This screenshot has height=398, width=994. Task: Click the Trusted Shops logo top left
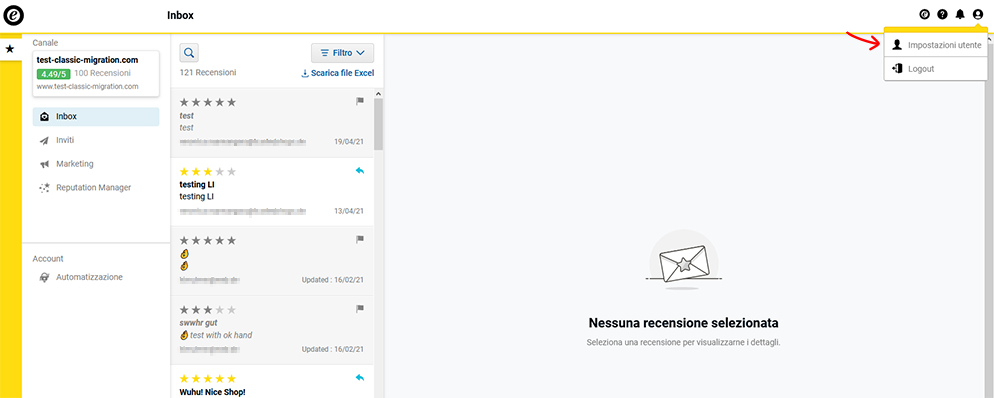14,14
